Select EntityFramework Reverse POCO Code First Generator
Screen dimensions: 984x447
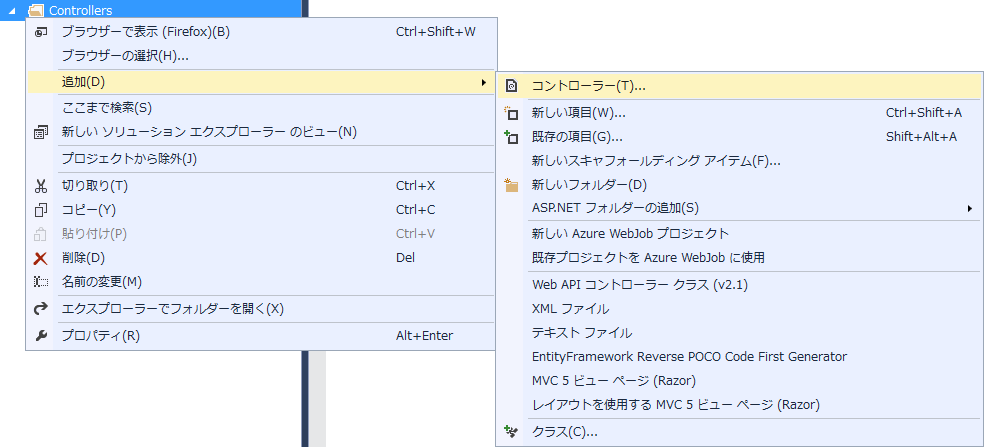coord(689,357)
